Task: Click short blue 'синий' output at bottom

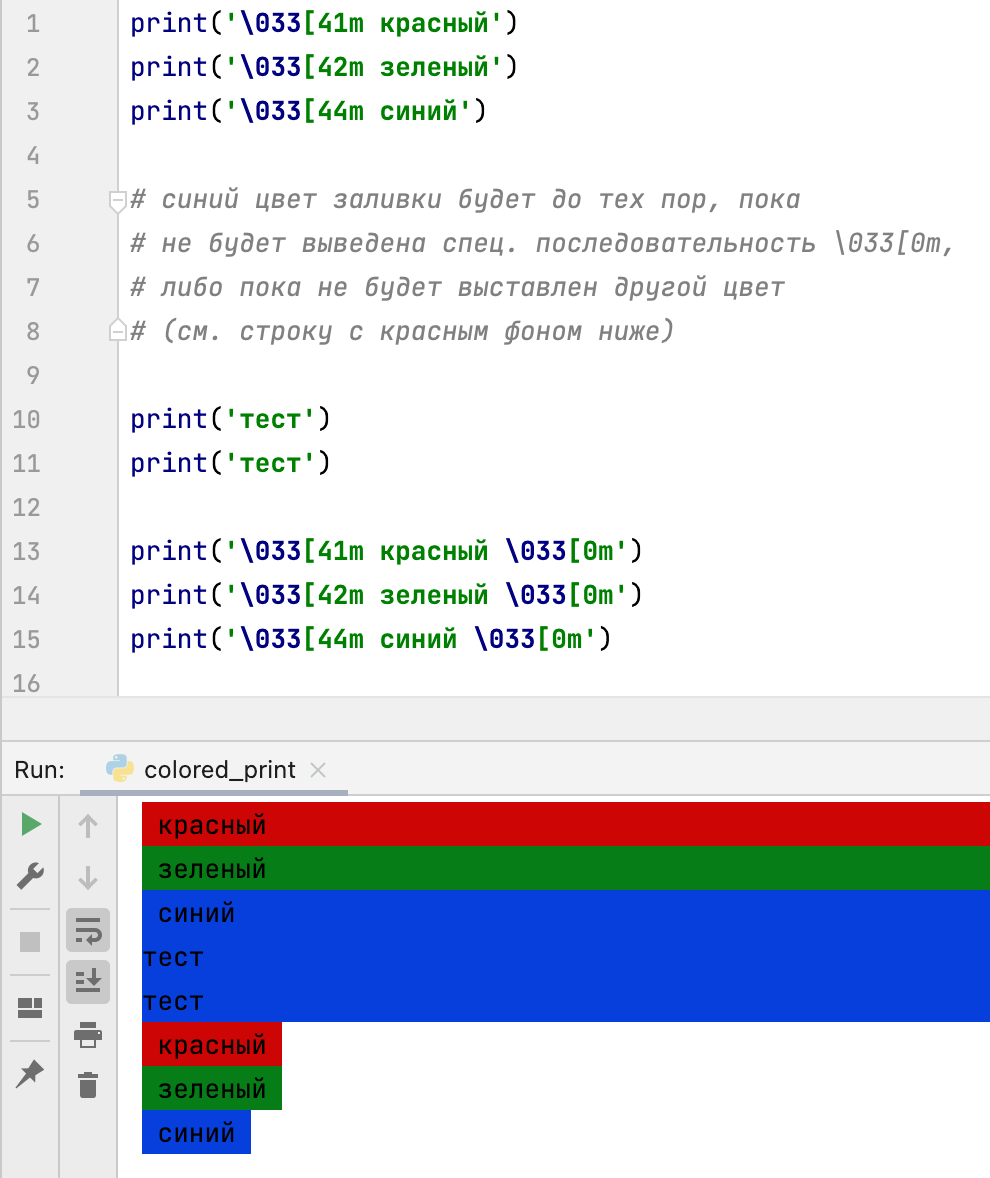Action: (196, 1132)
